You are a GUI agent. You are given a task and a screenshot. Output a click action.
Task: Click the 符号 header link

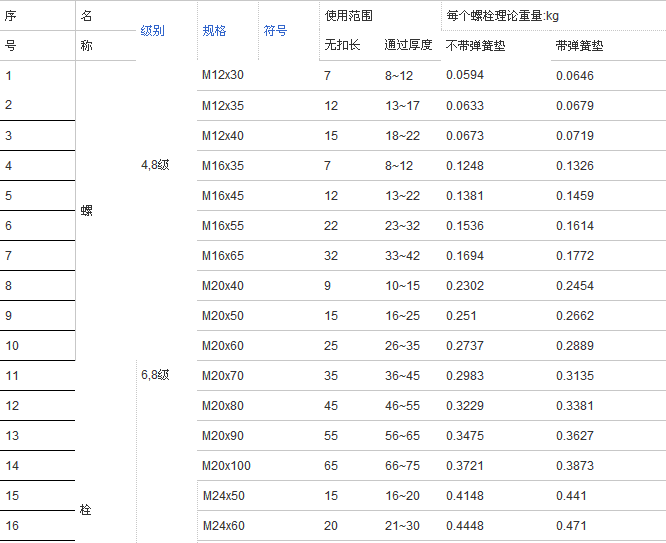point(275,31)
